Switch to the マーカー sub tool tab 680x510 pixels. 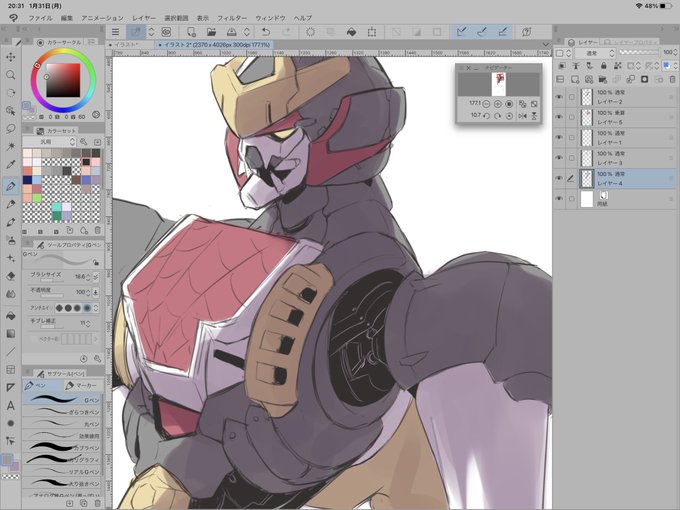(x=82, y=385)
